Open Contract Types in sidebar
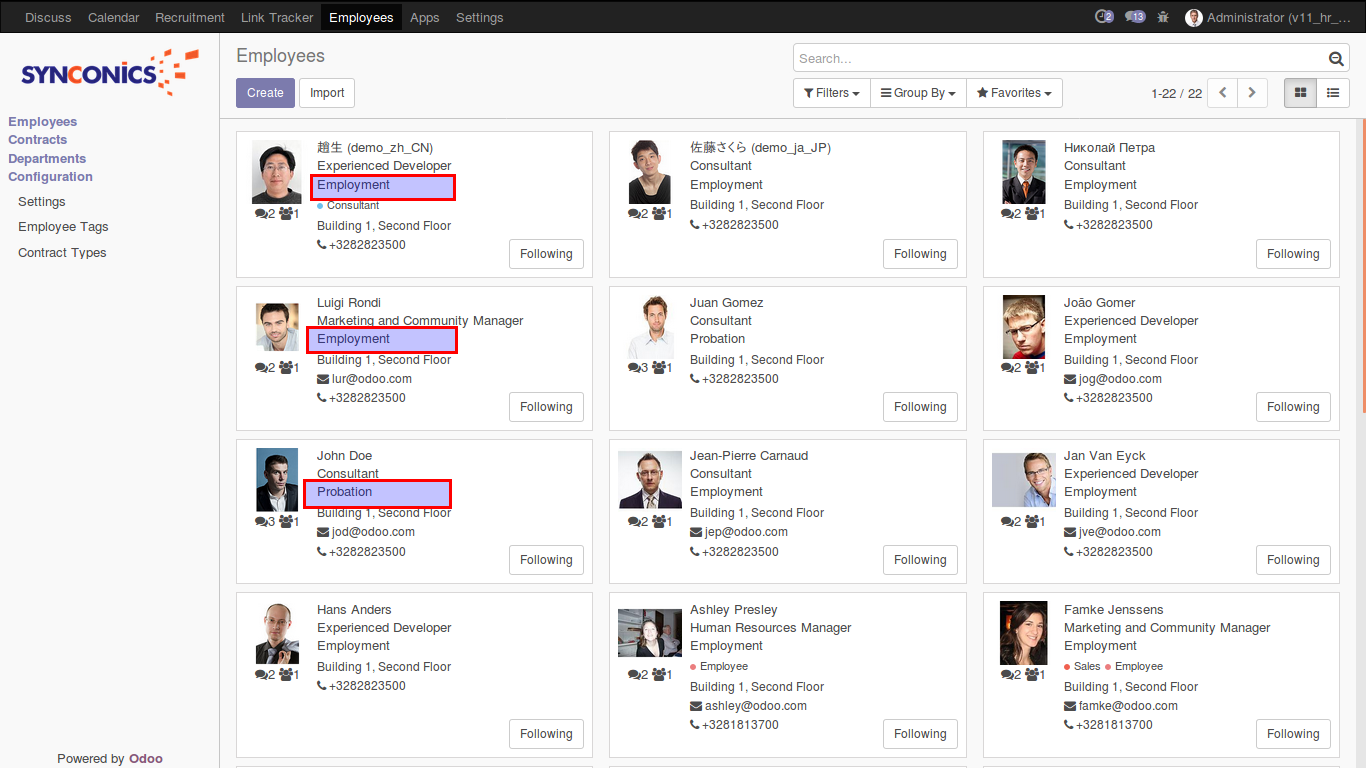Screen dimensions: 1366x768 (62, 253)
